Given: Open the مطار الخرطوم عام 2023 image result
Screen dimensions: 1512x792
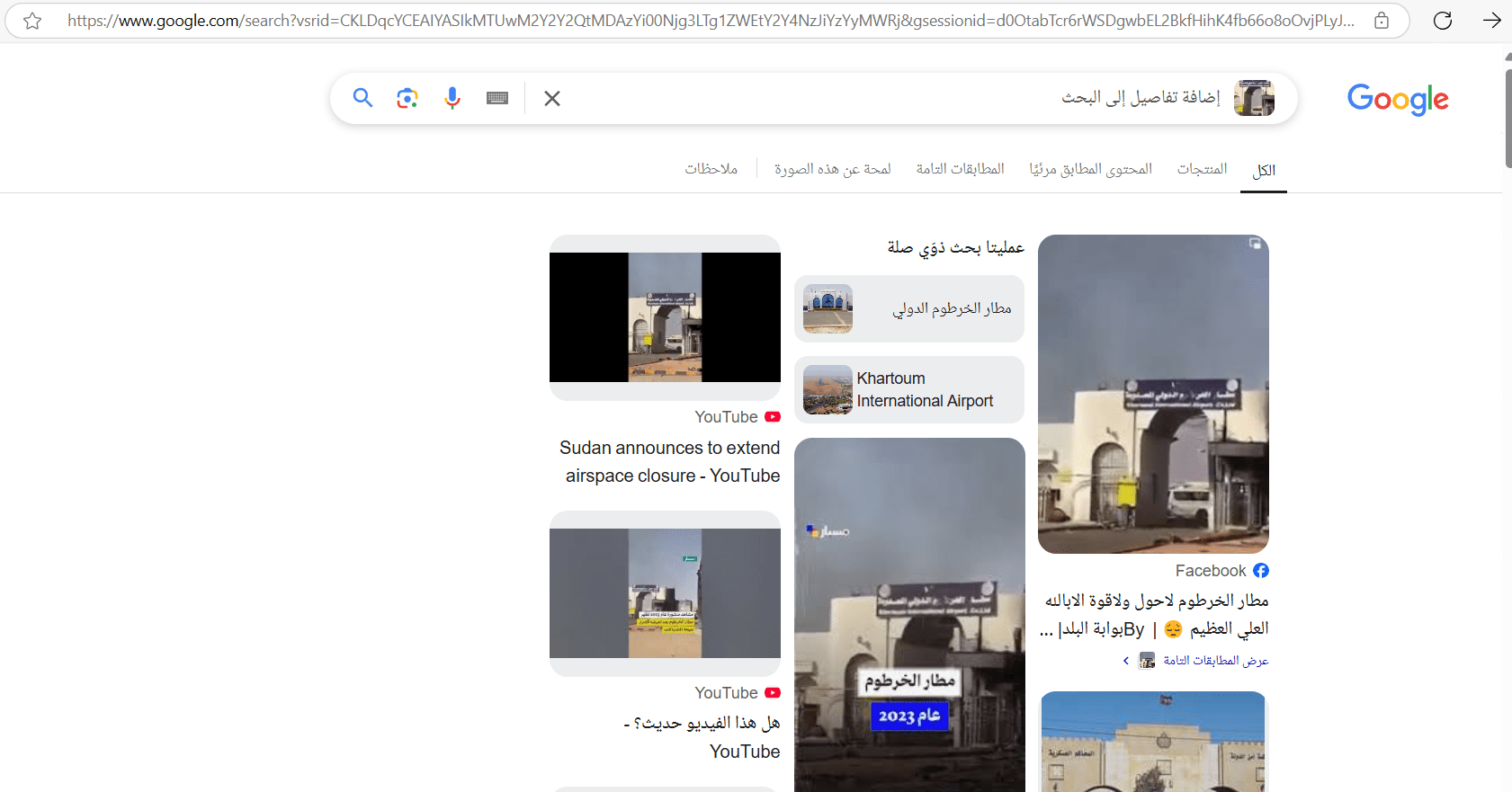Looking at the screenshot, I should point(909,615).
